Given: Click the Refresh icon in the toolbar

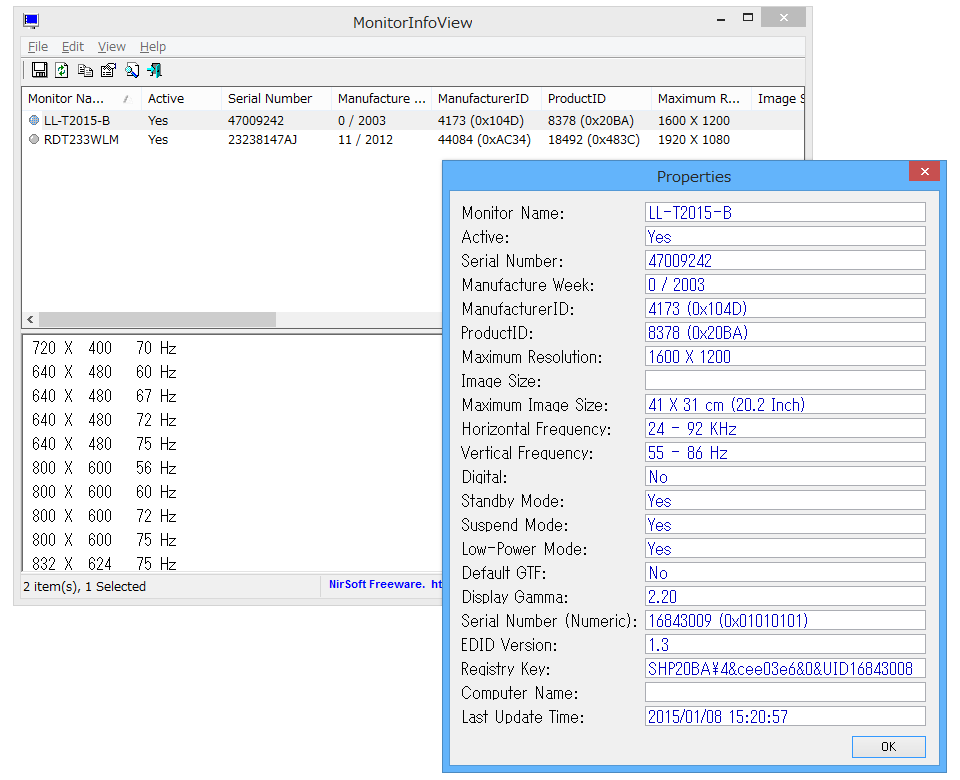Looking at the screenshot, I should coord(62,70).
